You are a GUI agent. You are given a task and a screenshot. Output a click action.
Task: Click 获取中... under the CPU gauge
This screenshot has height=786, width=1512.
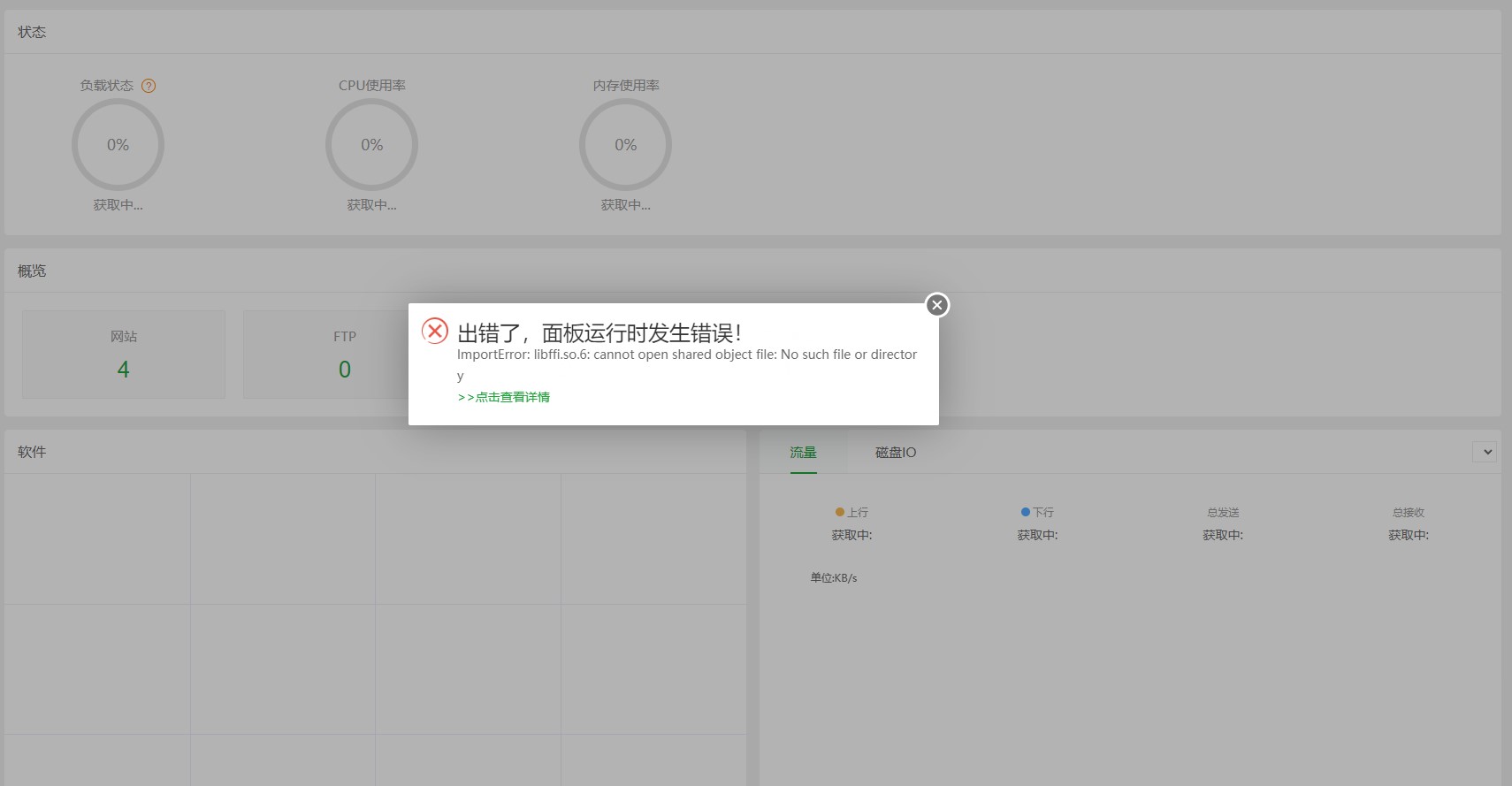click(371, 205)
